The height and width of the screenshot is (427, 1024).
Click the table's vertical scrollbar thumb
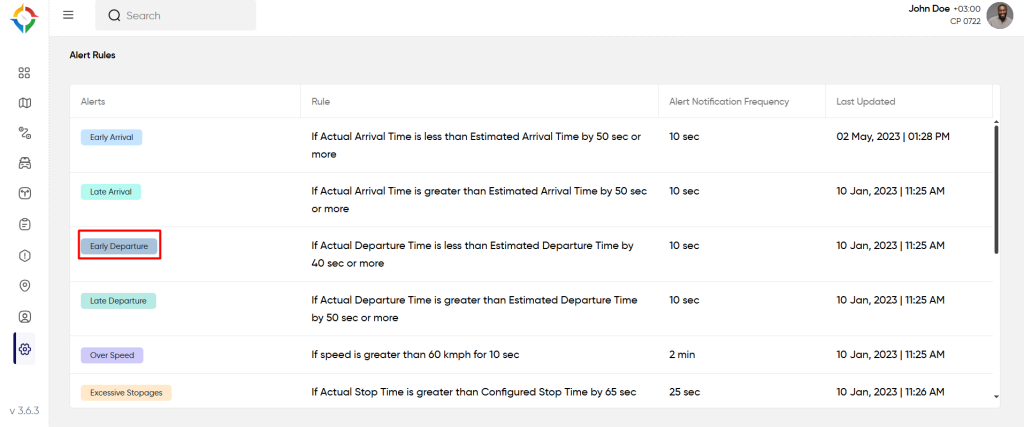[995, 188]
